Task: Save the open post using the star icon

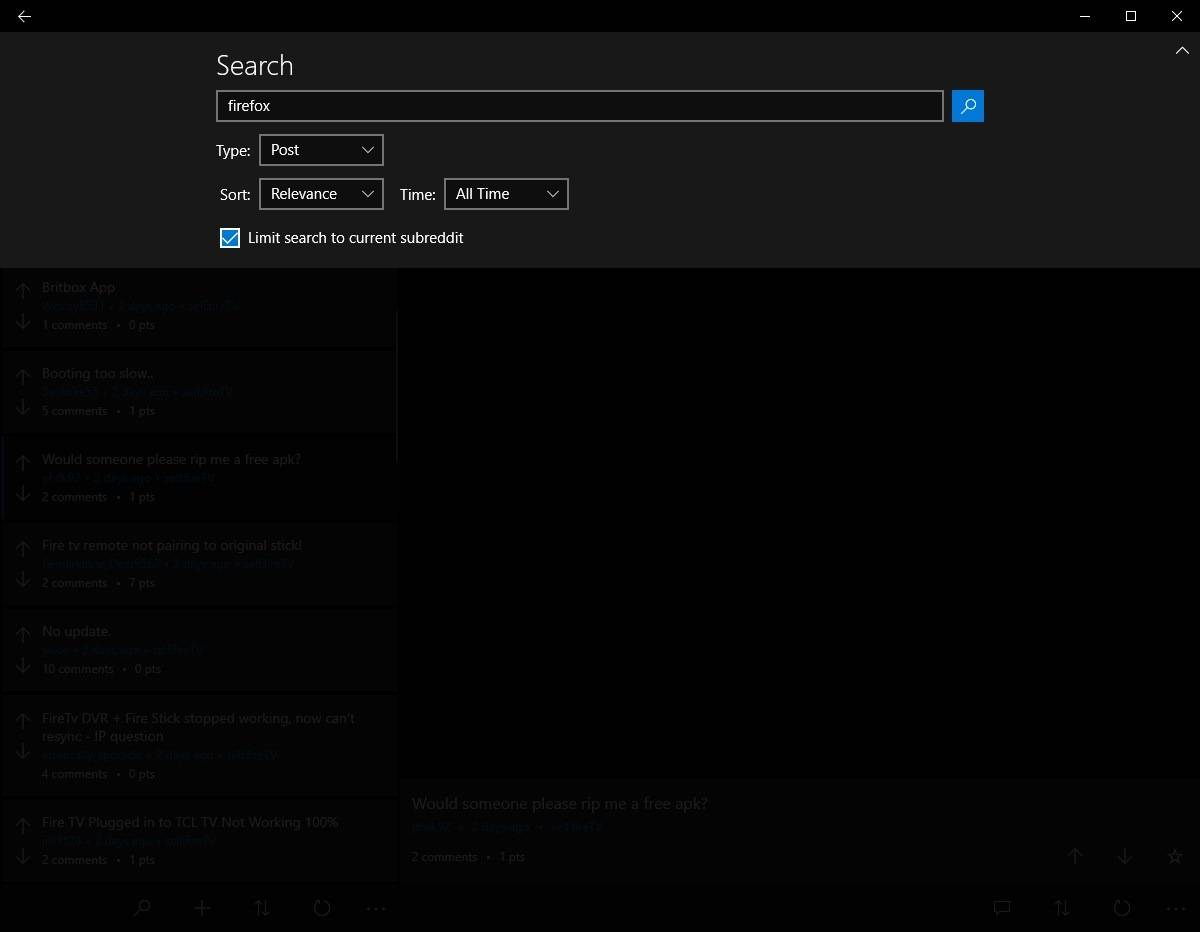Action: tap(1175, 856)
